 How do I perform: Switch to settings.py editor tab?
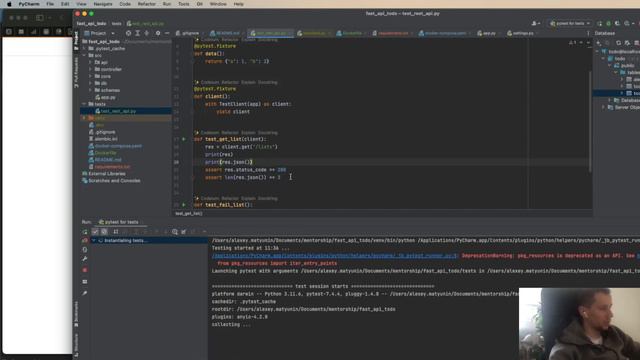(x=522, y=33)
